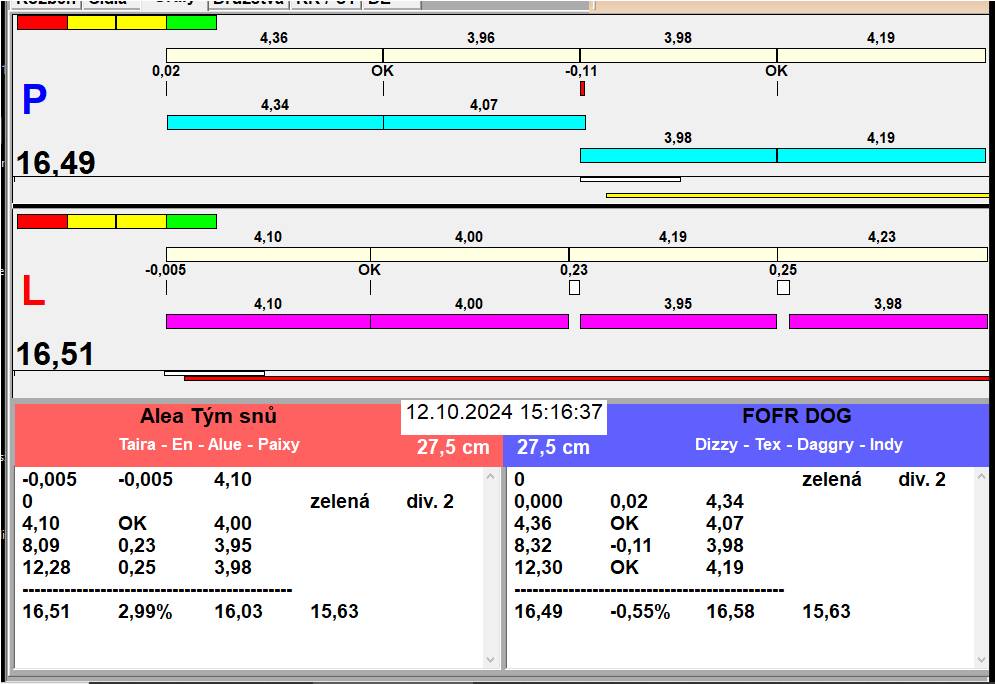Click down arrow in Alea Tým snů results list
The height and width of the screenshot is (684, 995).
490,660
